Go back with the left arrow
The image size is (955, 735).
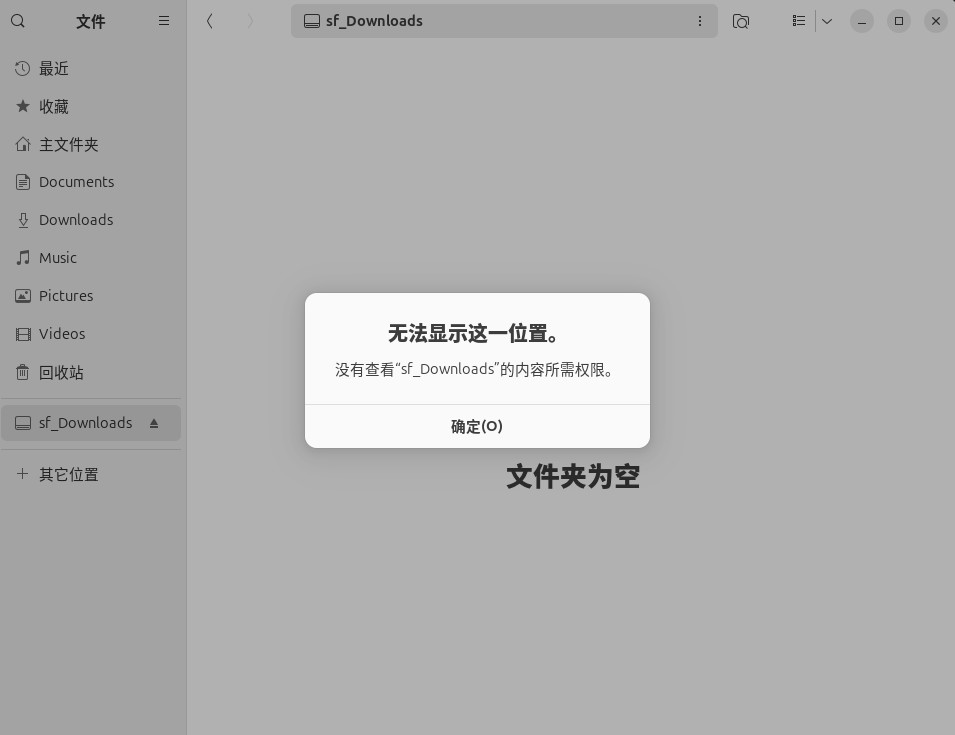coord(210,21)
